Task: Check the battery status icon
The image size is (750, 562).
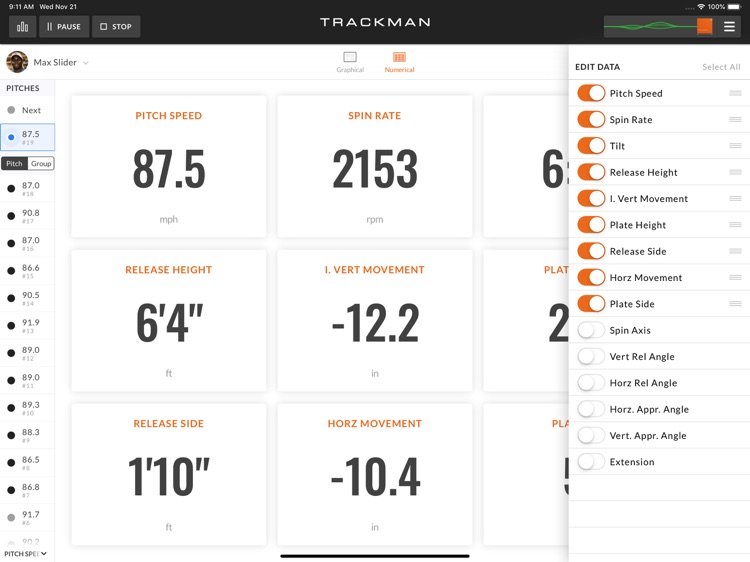Action: click(734, 7)
